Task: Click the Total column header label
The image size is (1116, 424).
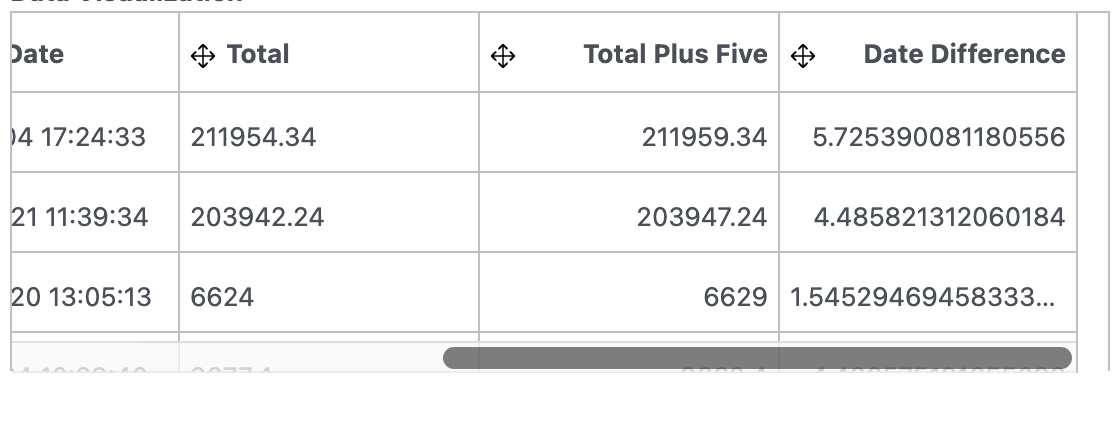Action: (x=258, y=54)
